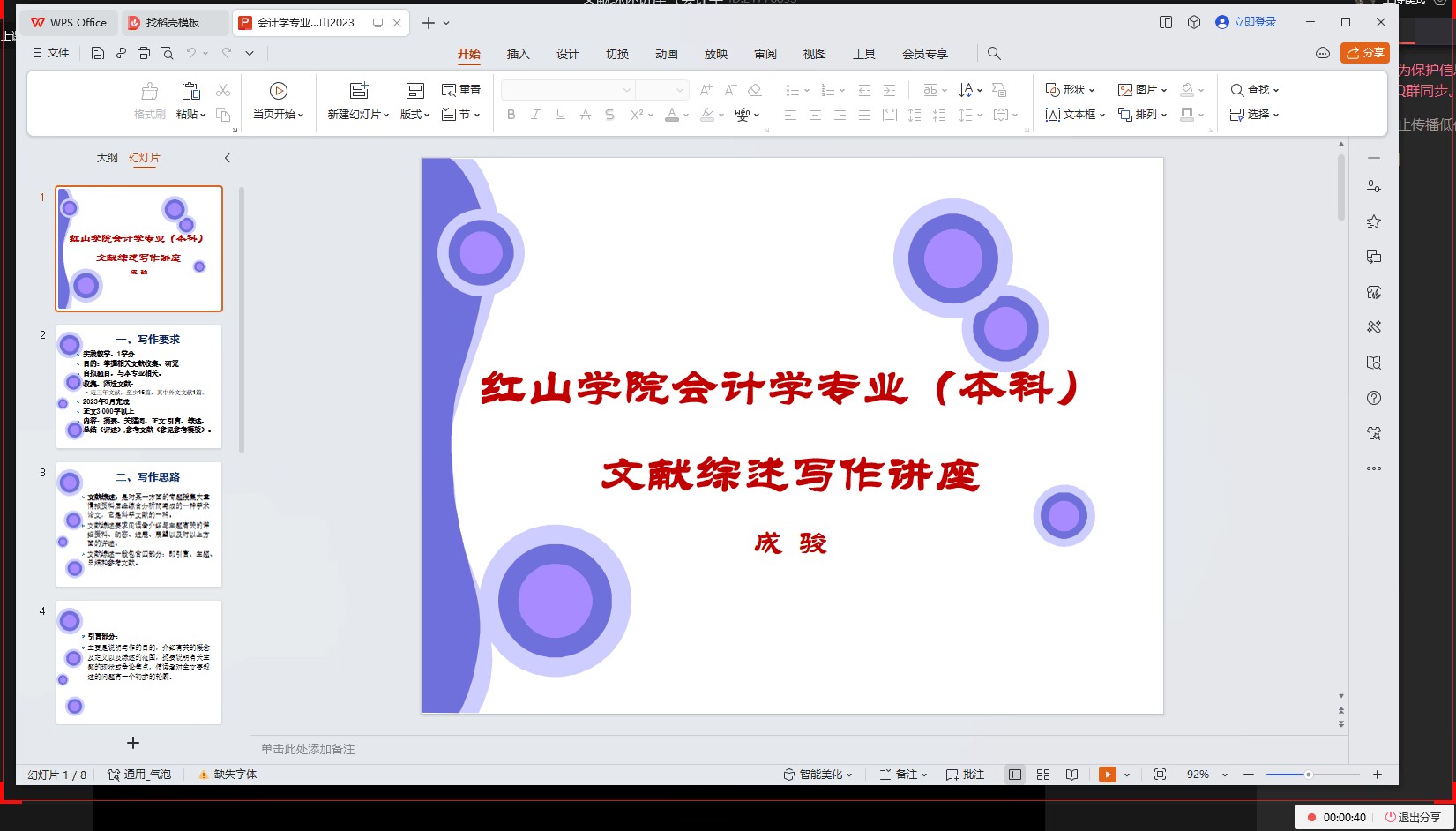Click the orange slideshow play button in status bar
1456x831 pixels.
[1108, 775]
